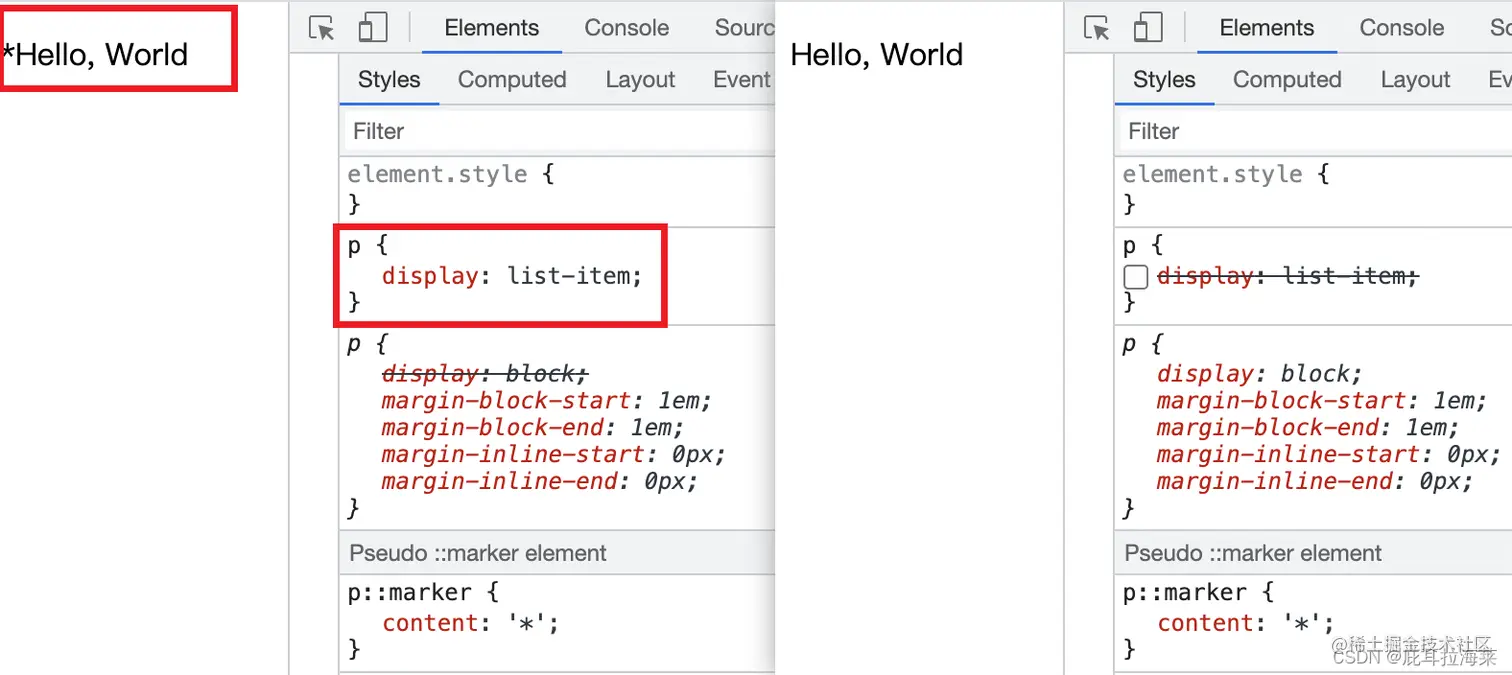Screen dimensions: 1512x675
Task: Click p::marker selector in right DevTools
Action: pyautogui.click(x=1184, y=593)
